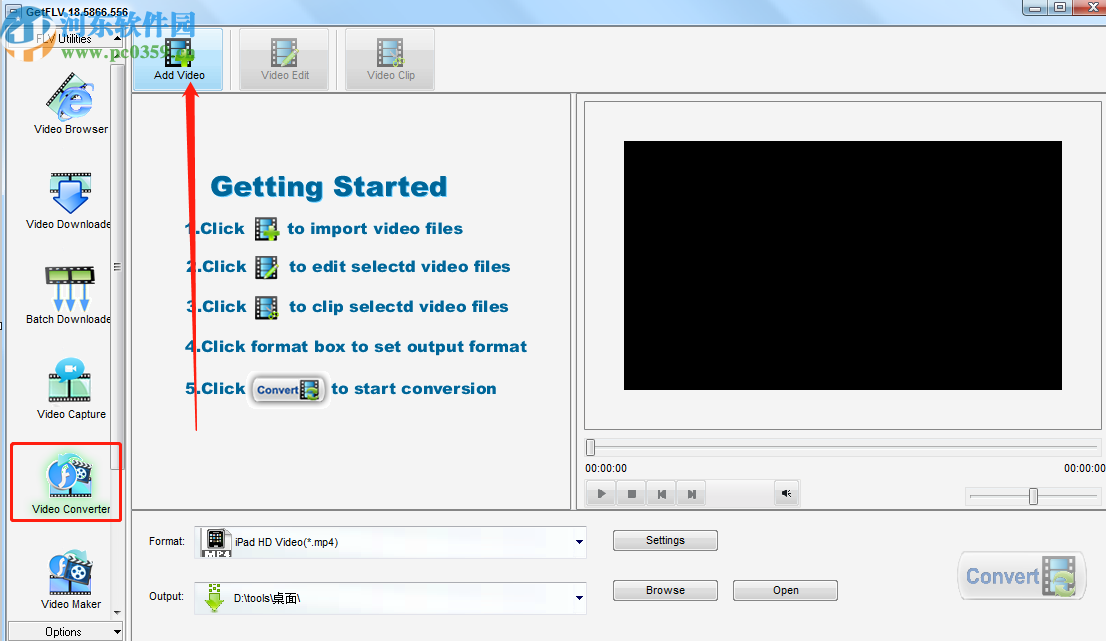The image size is (1106, 641).
Task: Click the green output folder arrow icon
Action: coord(214,598)
